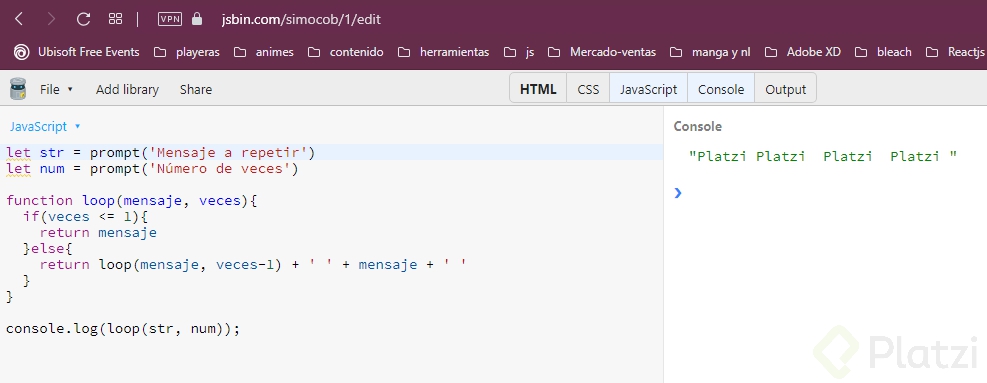Click code line 'let str = prompt'
The width and height of the screenshot is (987, 383).
[x=161, y=153]
